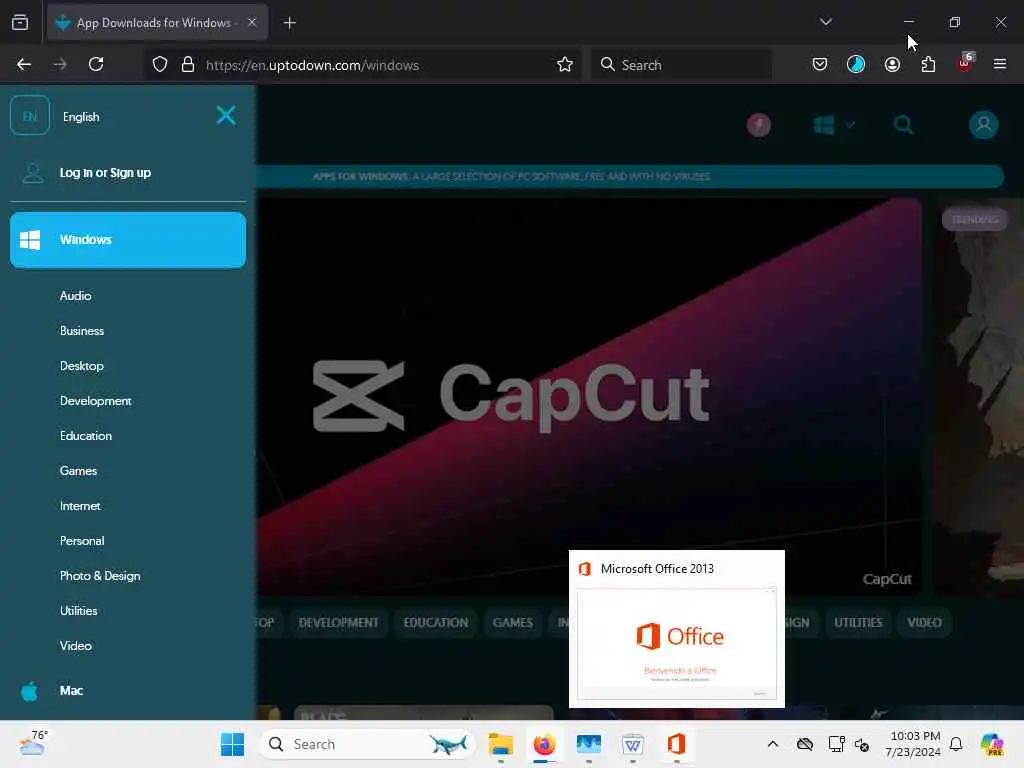Viewport: 1024px width, 768px height.
Task: Go back with the browser back arrow
Action: (24, 64)
